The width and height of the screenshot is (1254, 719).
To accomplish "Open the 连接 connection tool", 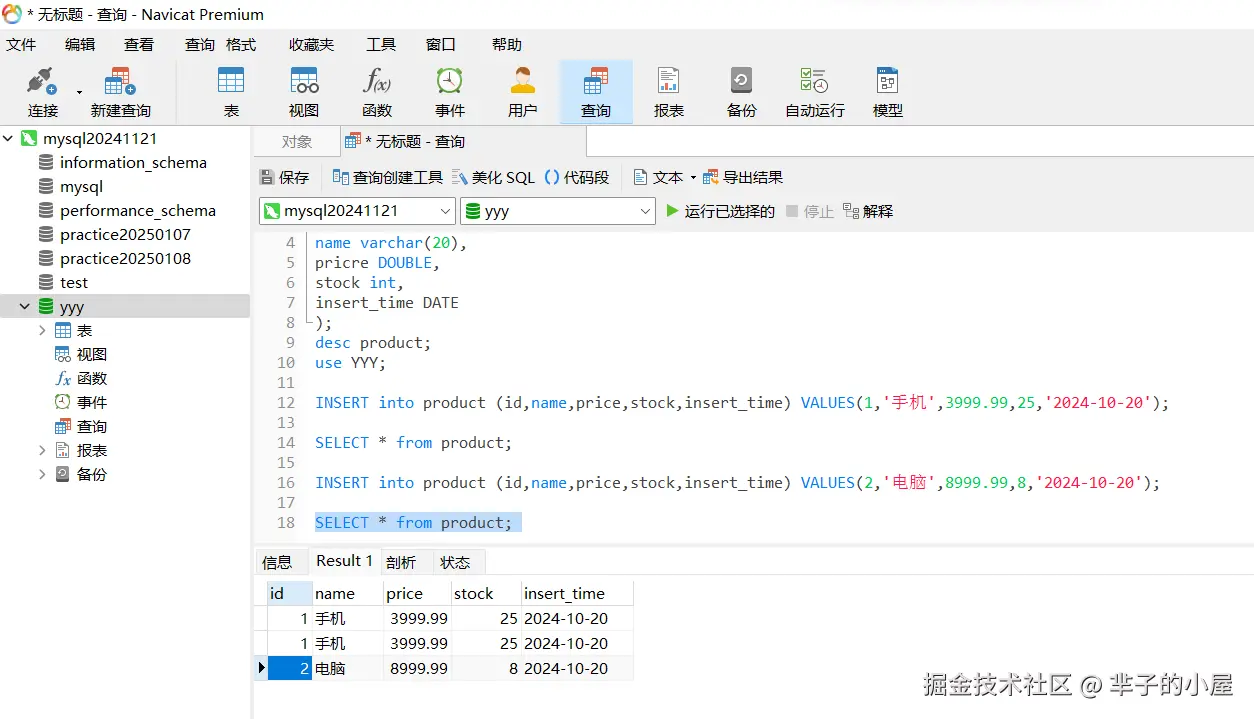I will coord(43,92).
